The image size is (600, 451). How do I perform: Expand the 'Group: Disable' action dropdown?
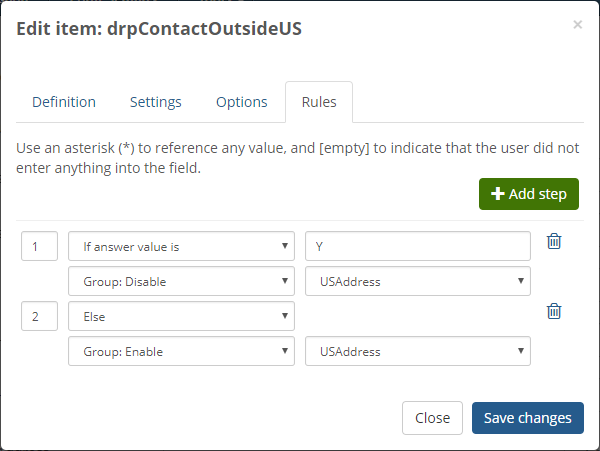pos(181,282)
